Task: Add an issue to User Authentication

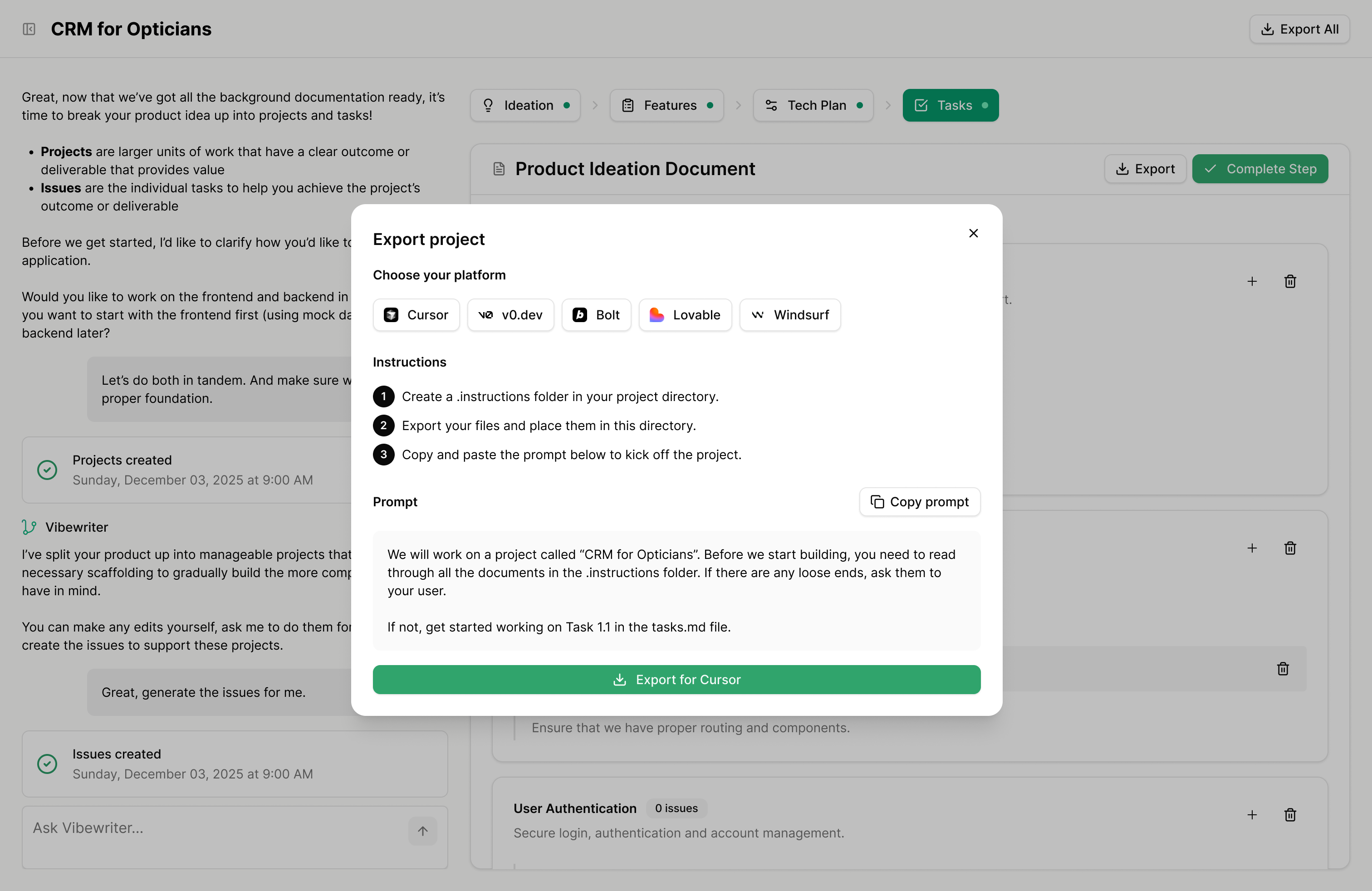Action: (x=1252, y=814)
